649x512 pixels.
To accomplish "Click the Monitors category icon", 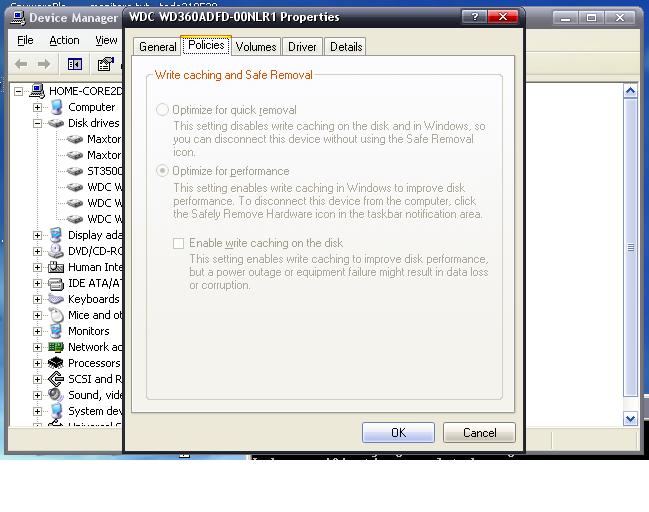I will [x=56, y=331].
